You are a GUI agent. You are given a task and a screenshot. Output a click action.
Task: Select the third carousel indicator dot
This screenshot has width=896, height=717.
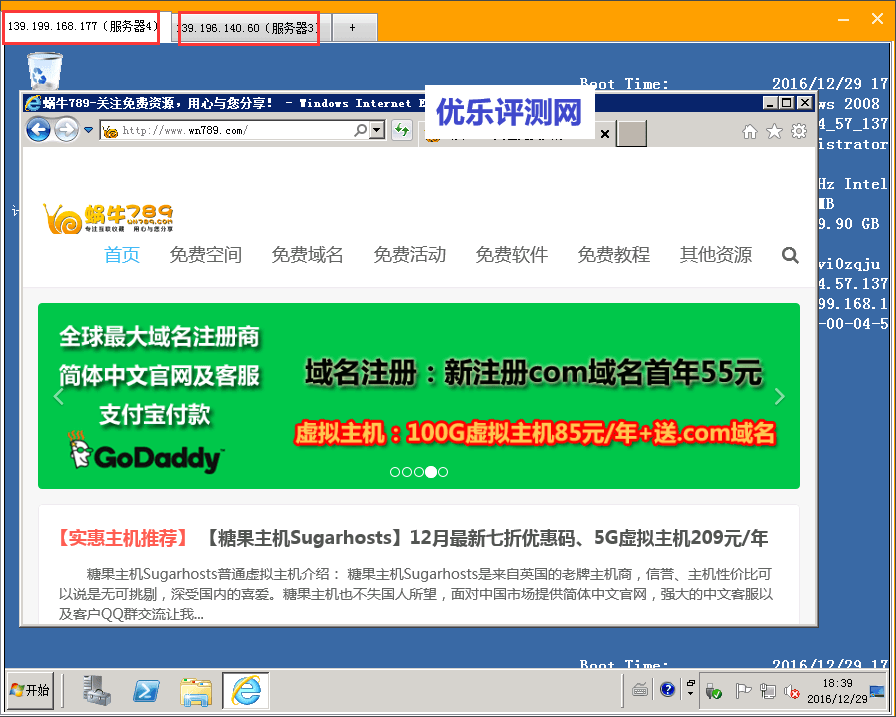pyautogui.click(x=419, y=472)
